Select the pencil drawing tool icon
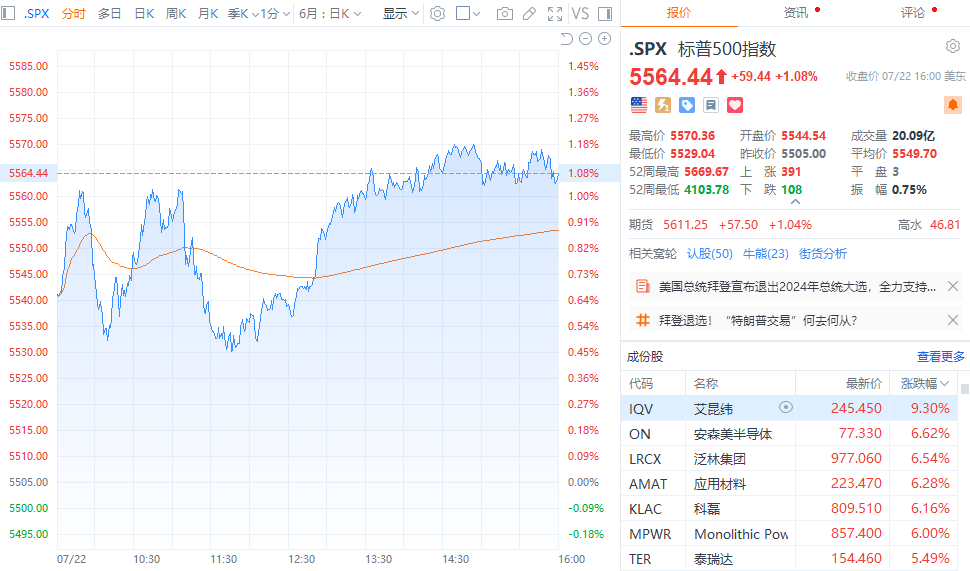 [x=530, y=14]
